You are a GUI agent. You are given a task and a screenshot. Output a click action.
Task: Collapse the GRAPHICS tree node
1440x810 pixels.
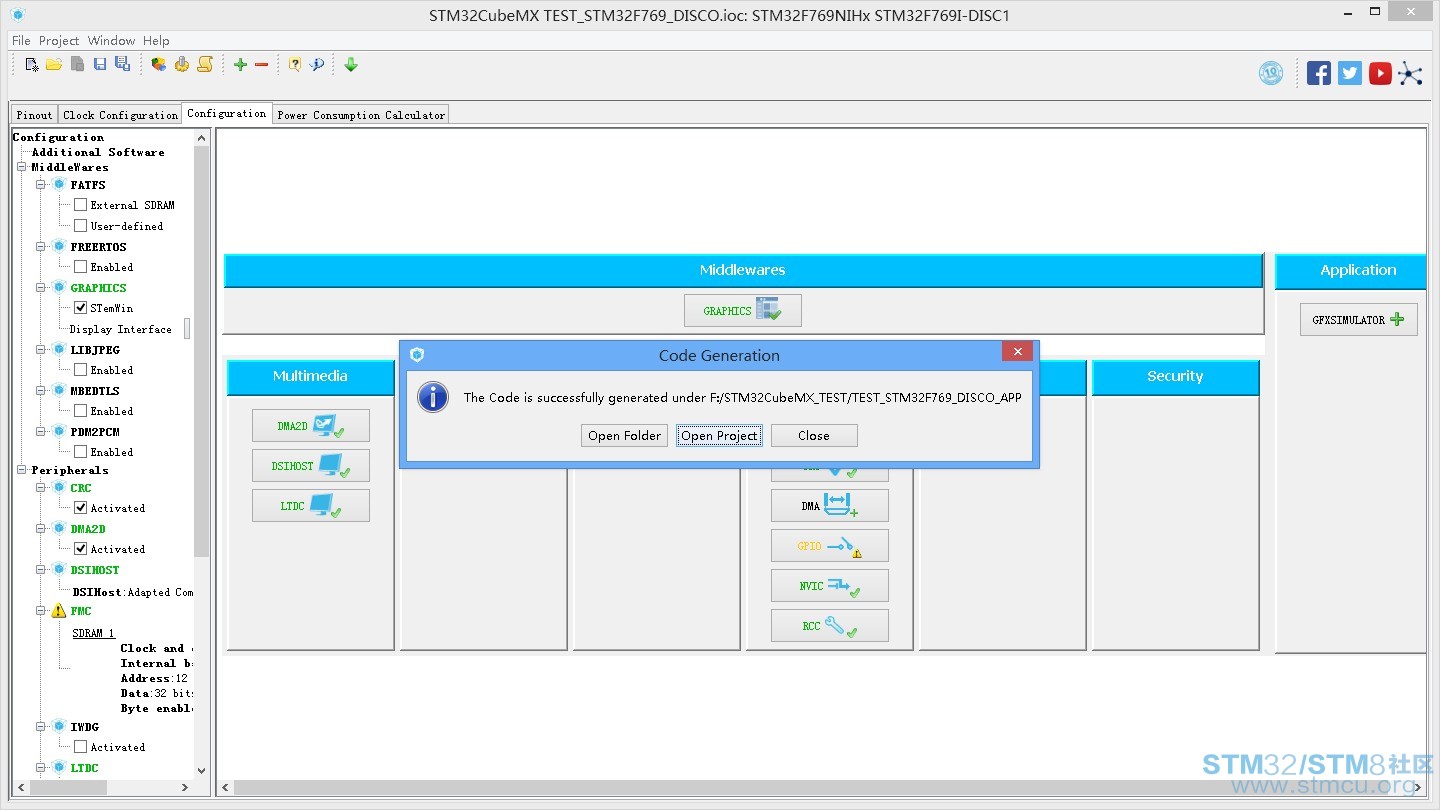(x=41, y=287)
